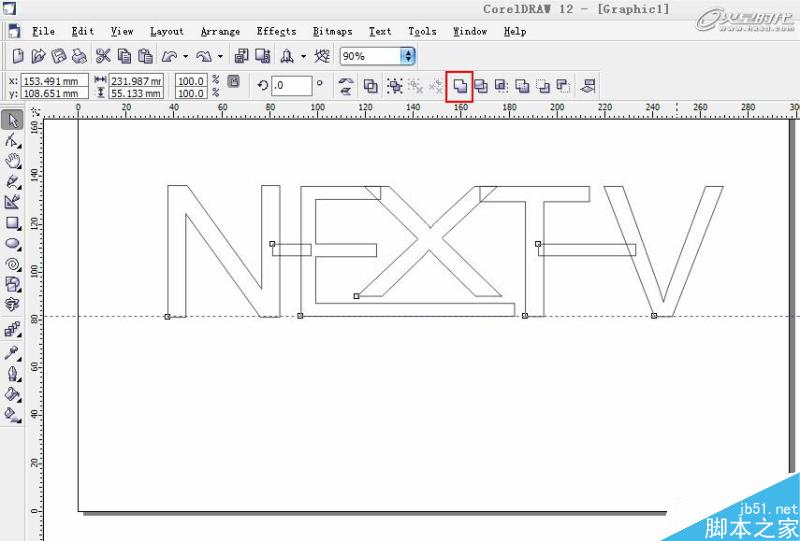800x541 pixels.
Task: Combine the selected objects
Action: (x=371, y=86)
